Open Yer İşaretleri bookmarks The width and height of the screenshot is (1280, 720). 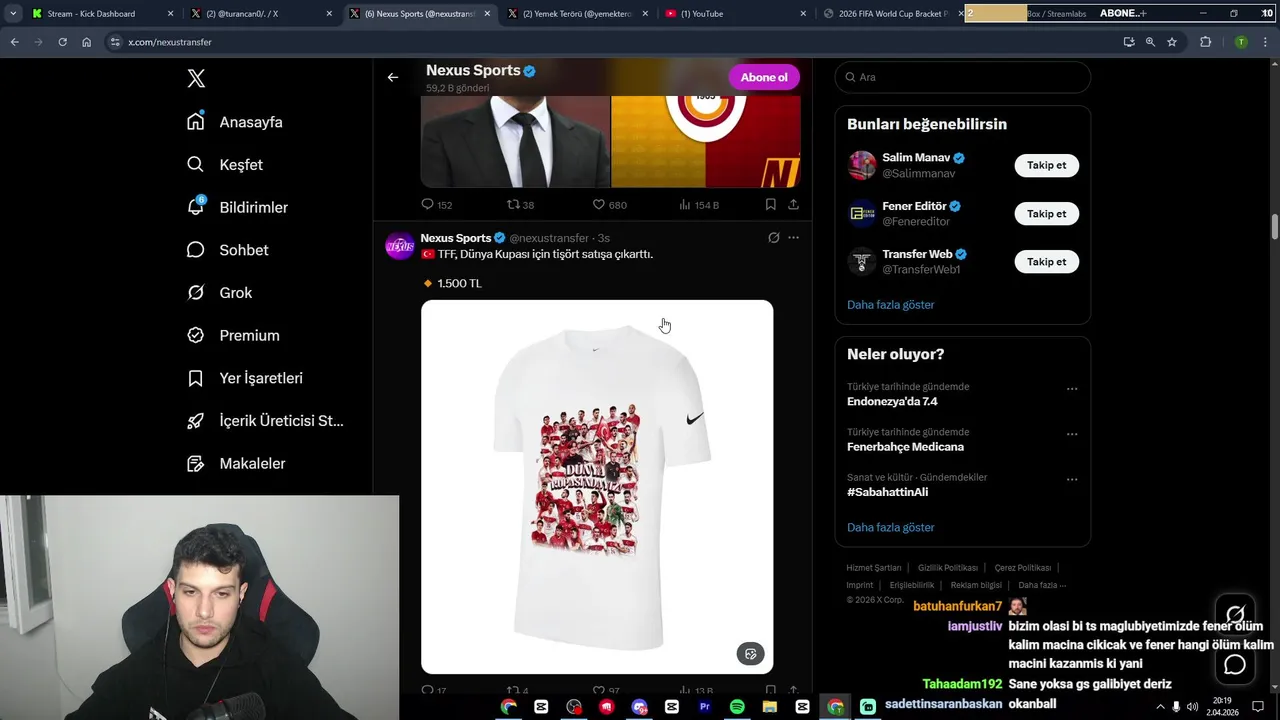[x=245, y=378]
